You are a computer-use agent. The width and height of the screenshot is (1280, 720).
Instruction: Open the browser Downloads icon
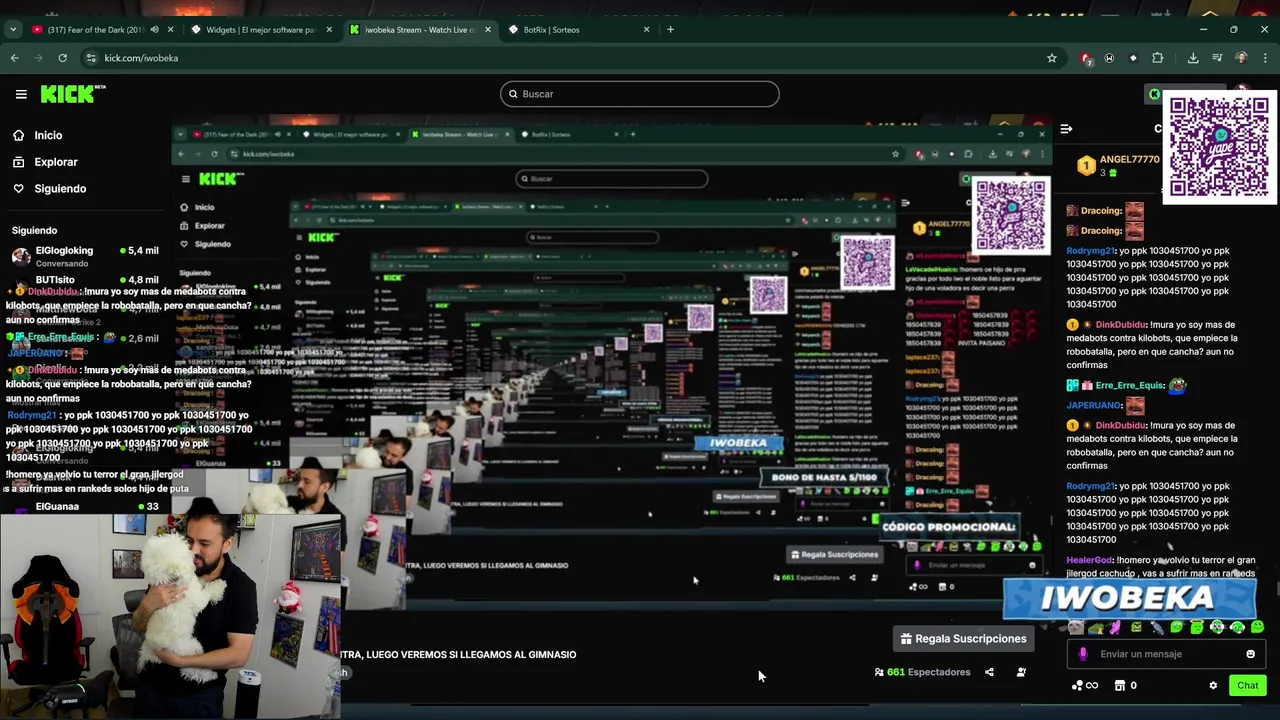pos(1193,58)
